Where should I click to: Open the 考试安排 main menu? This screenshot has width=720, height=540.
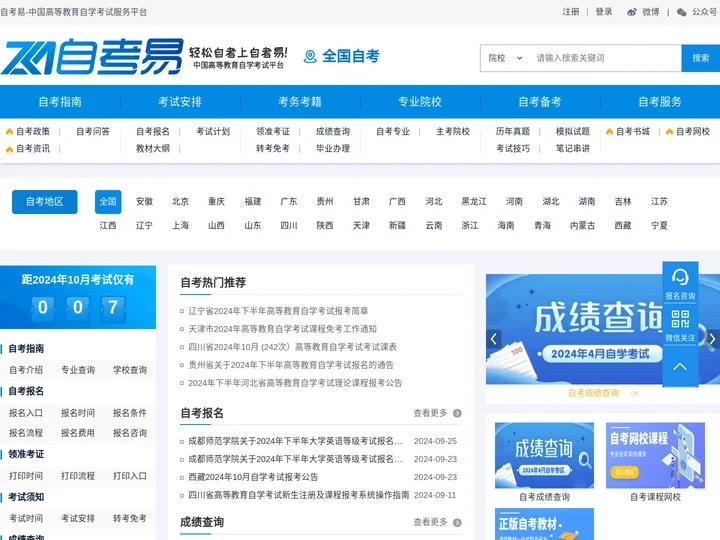(180, 101)
